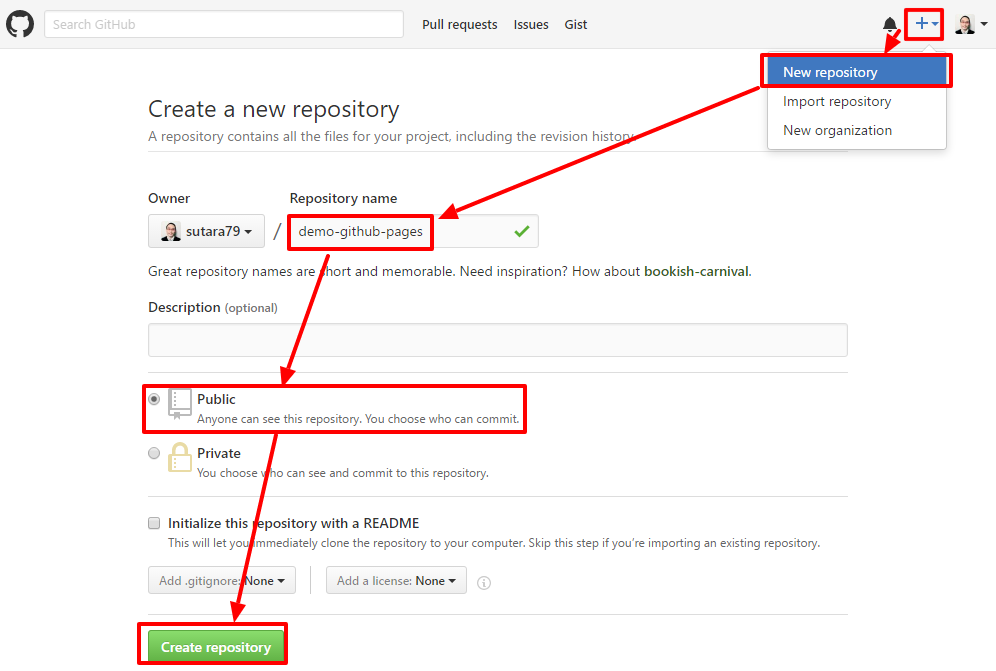Choose Import repository from the menu
This screenshot has height=671, width=996.
coord(856,101)
